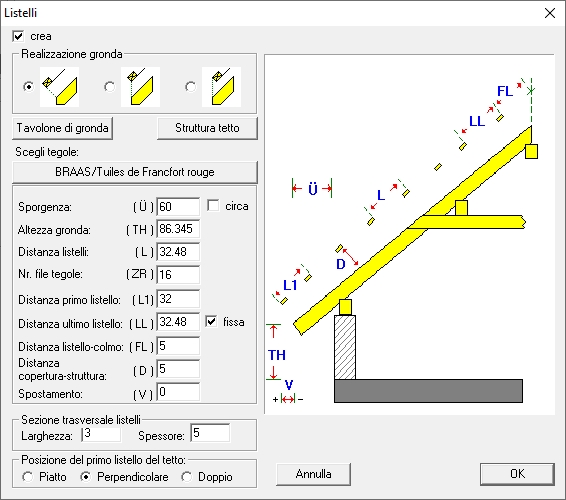The width and height of the screenshot is (566, 500).
Task: Enable the circa checkbox
Action: click(x=213, y=206)
